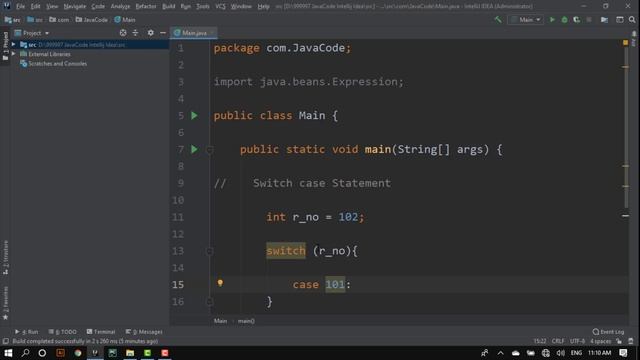The height and width of the screenshot is (360, 640).
Task: Open File Explorer from the taskbar
Action: tap(130, 353)
